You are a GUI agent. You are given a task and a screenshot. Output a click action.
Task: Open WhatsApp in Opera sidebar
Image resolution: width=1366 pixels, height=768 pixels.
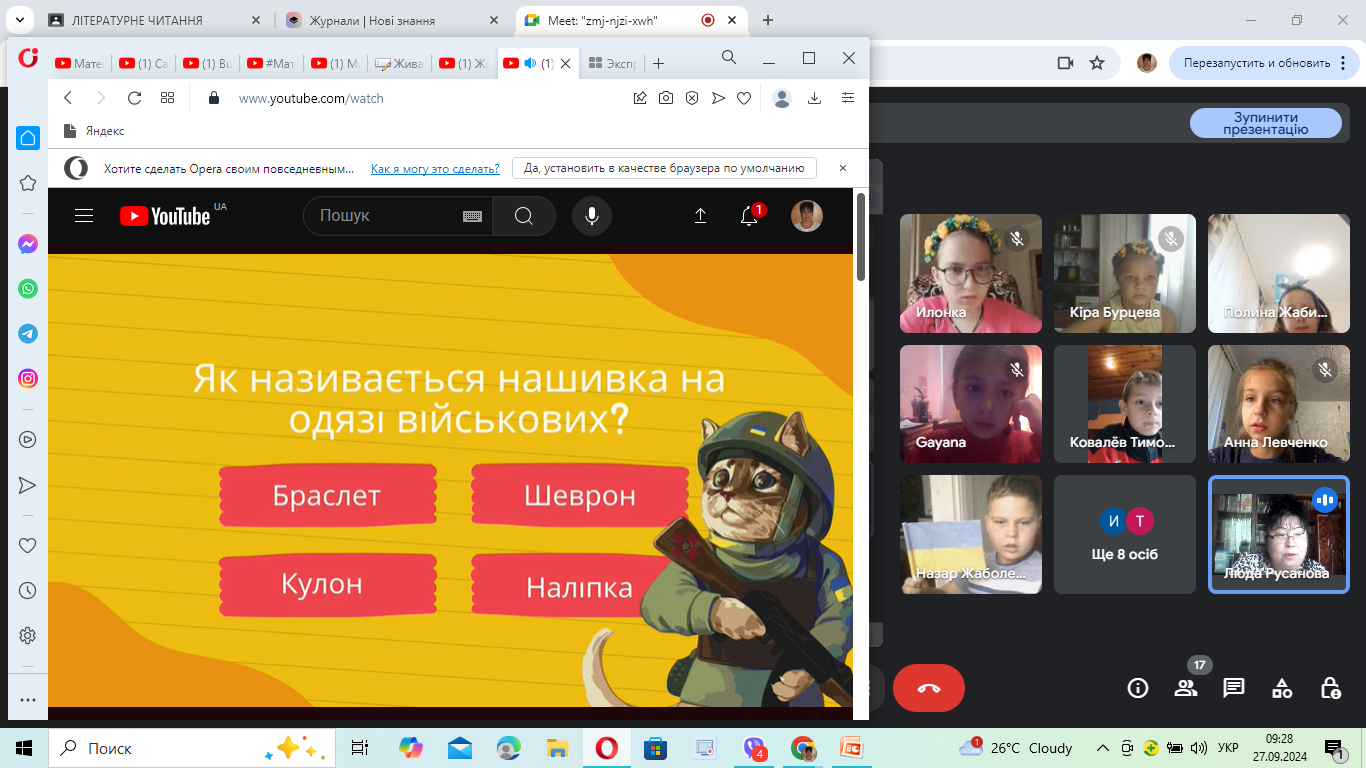[28, 289]
